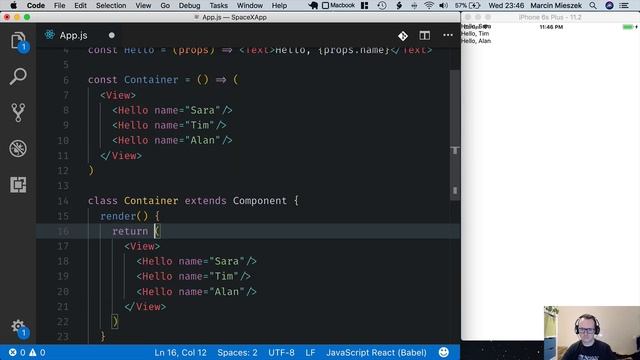Screen dimensions: 640x360
Task: Open the Source Control view
Action: [18, 112]
